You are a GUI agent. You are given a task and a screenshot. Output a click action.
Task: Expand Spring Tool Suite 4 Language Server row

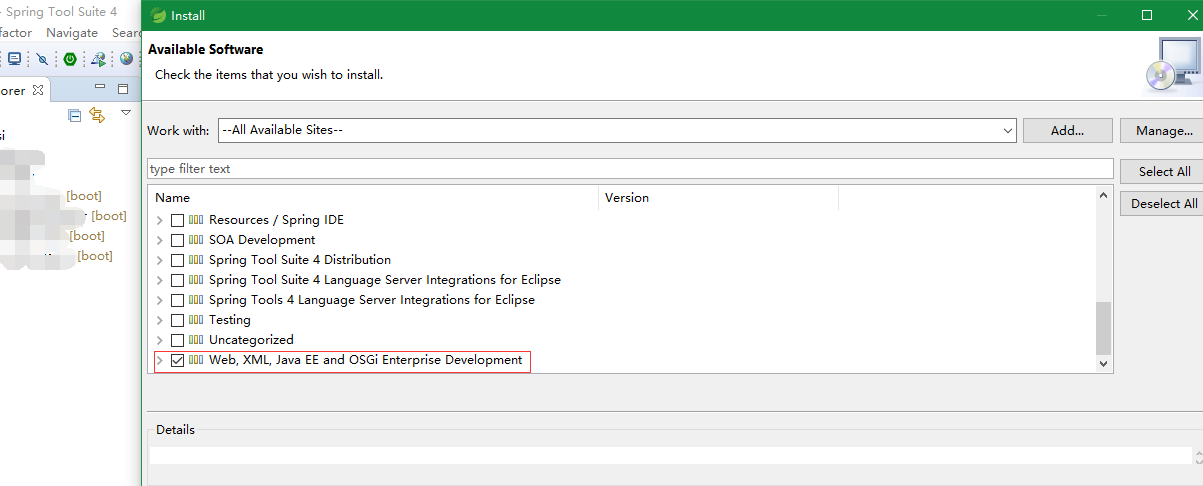159,280
